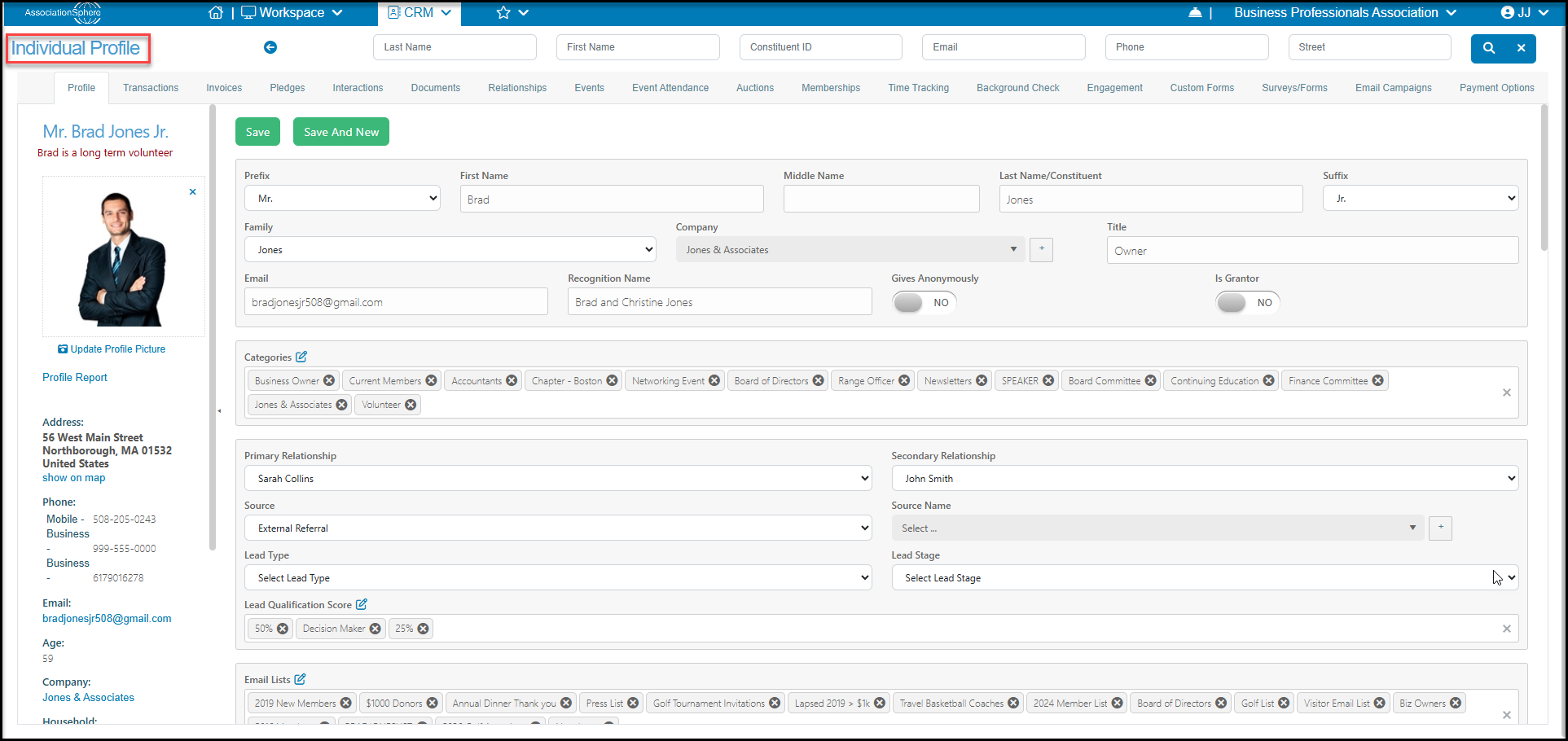Image resolution: width=1568 pixels, height=741 pixels.
Task: Switch to the Transactions tab
Action: 151,88
